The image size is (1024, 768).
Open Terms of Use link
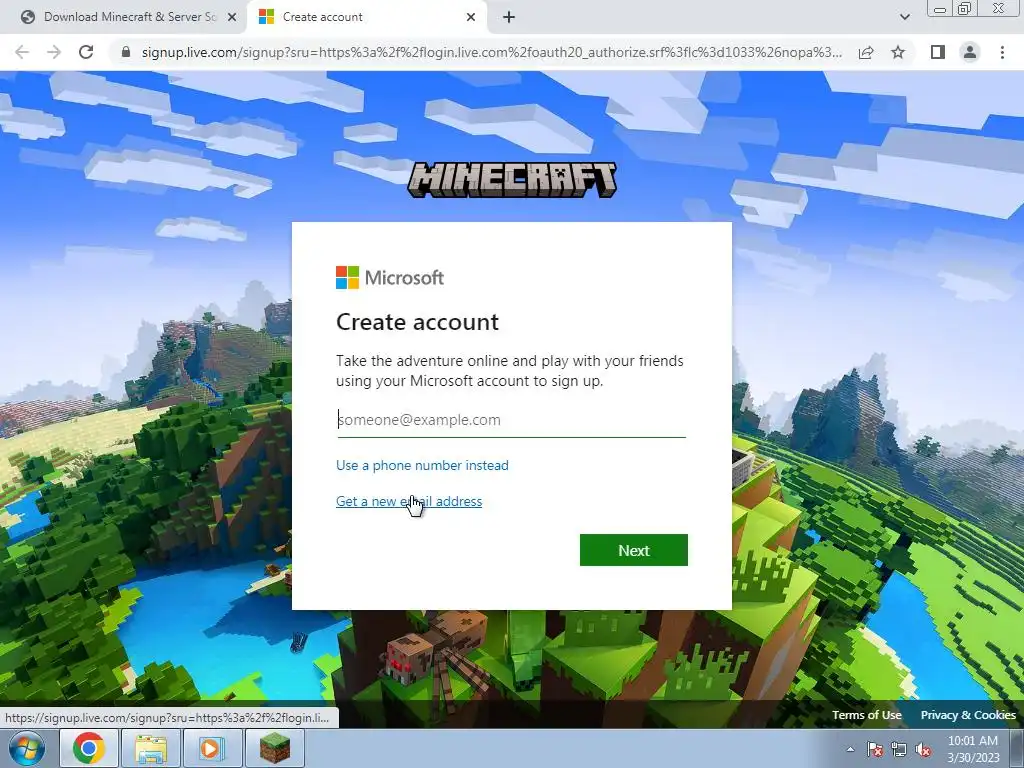(x=866, y=715)
